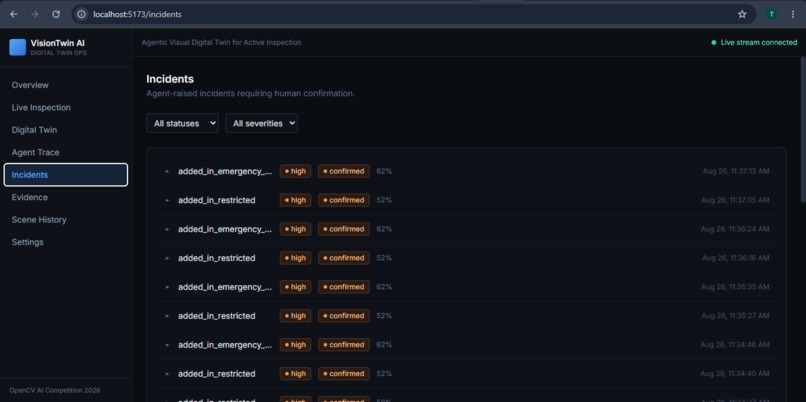Click the high badge on the 11:37:13 incident
The image size is (806, 402).
pos(296,171)
